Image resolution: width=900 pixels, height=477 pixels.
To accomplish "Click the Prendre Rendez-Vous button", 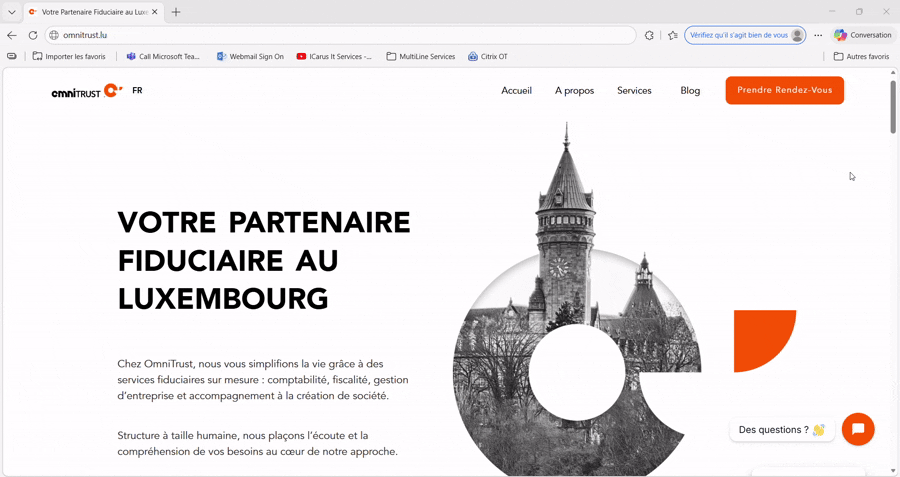I will point(784,91).
